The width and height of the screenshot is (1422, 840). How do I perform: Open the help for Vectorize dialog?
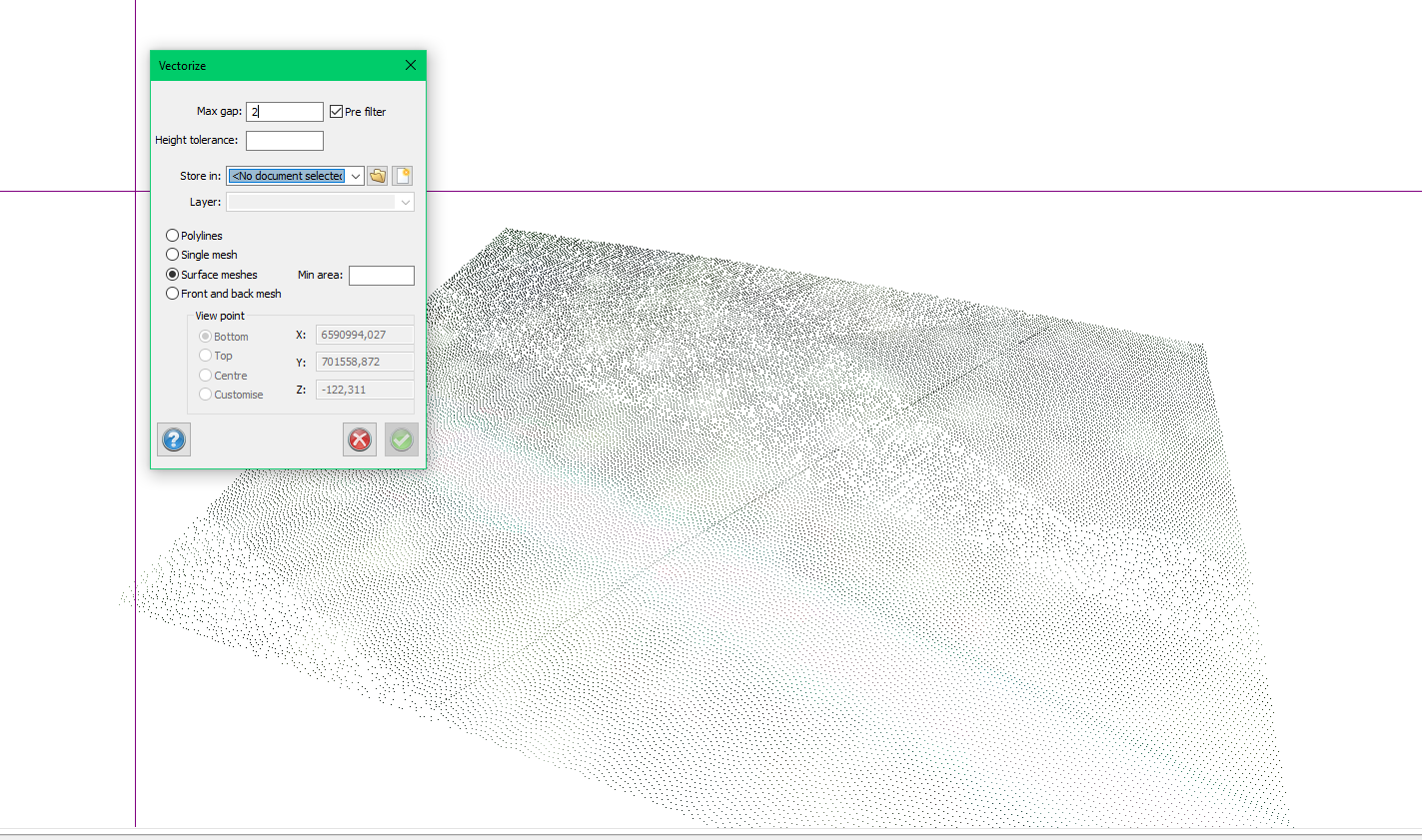[174, 439]
